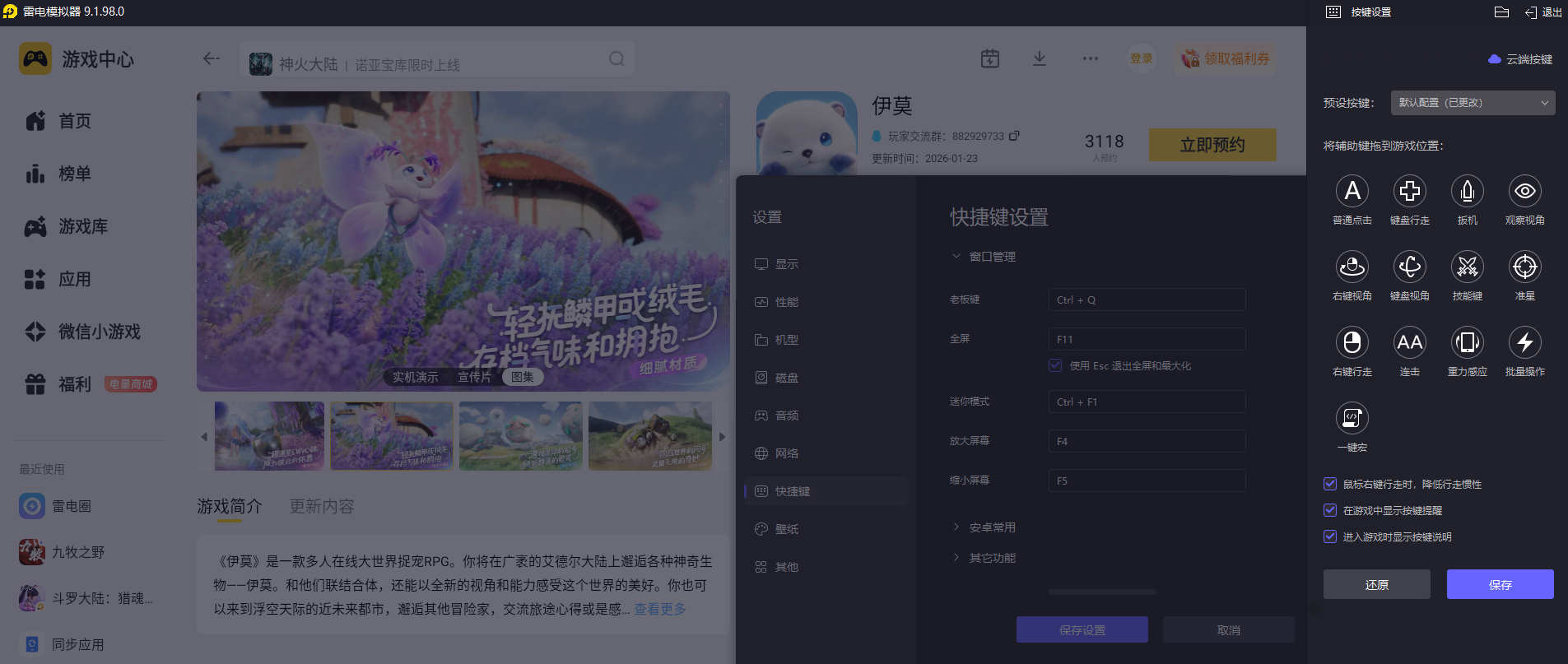Open the three-dot more menu

[x=1091, y=58]
